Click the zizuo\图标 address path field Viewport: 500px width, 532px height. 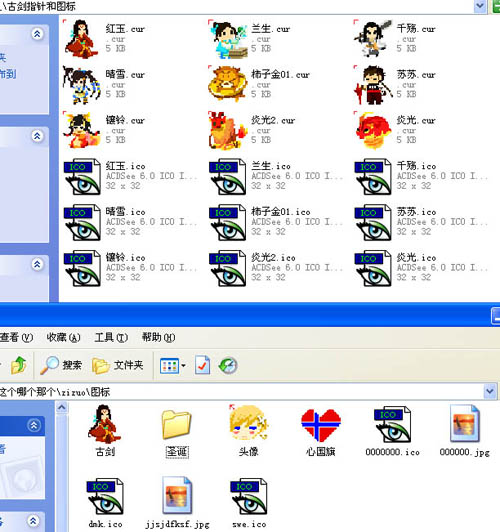click(241, 392)
